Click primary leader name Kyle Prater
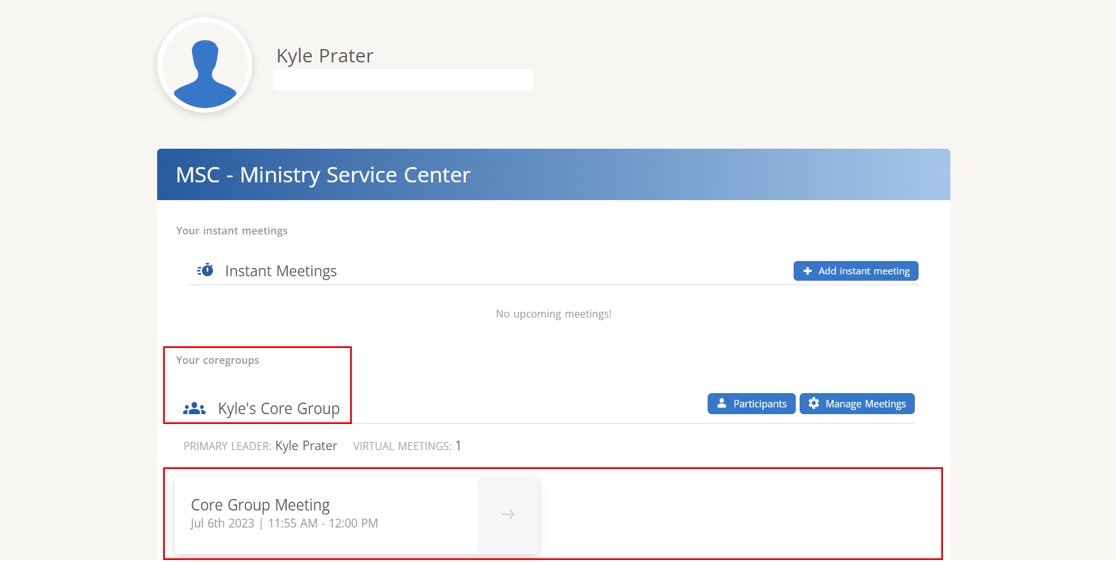This screenshot has width=1116, height=563. 306,446
